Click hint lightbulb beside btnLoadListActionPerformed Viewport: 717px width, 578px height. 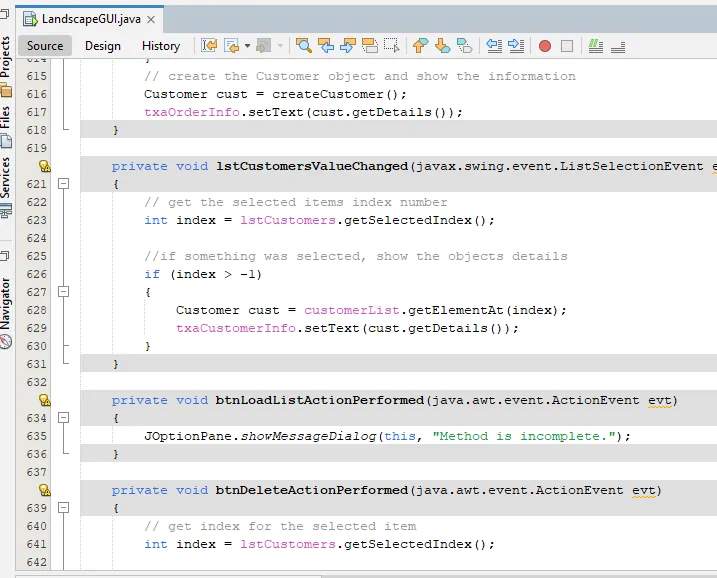(44, 400)
